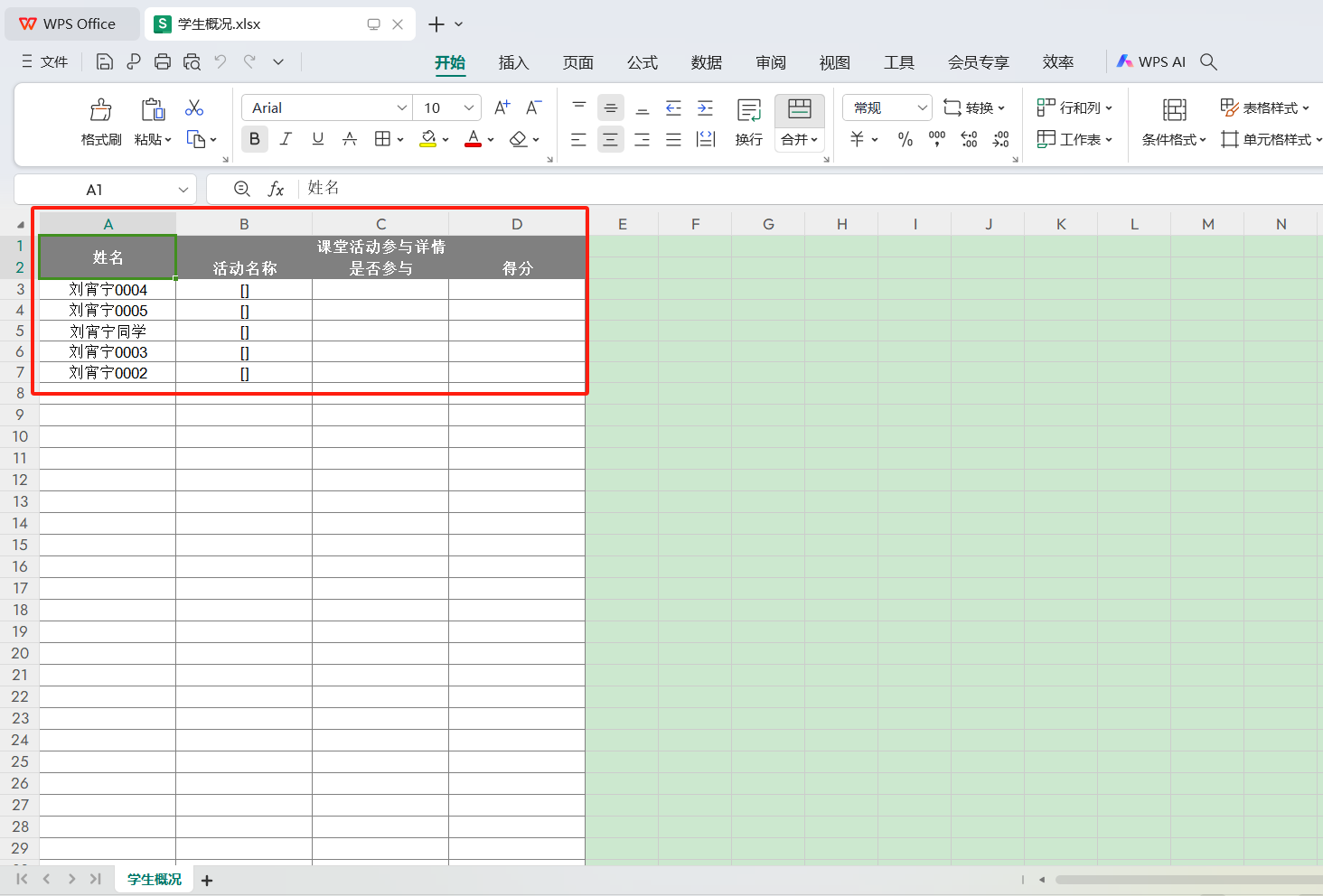Open the 公式 (Formulas) ribbon tab

pos(642,62)
